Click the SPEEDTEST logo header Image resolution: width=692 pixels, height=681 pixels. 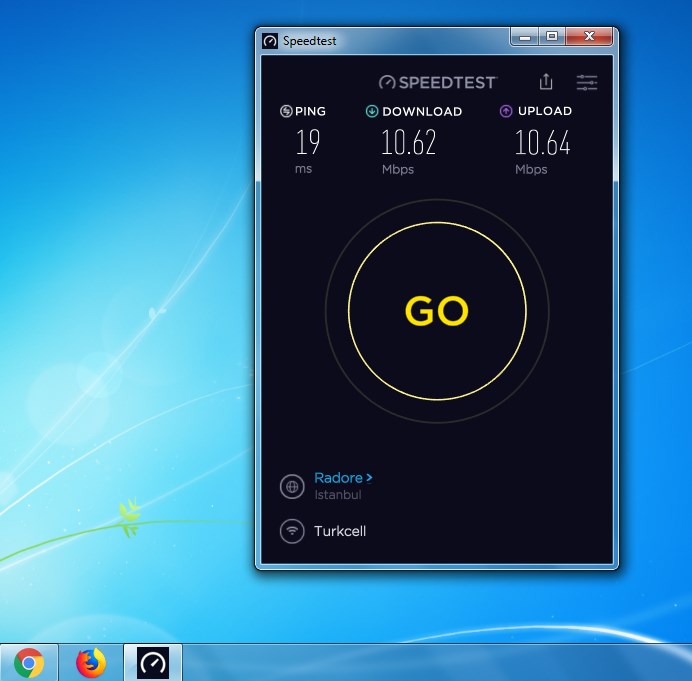[438, 83]
